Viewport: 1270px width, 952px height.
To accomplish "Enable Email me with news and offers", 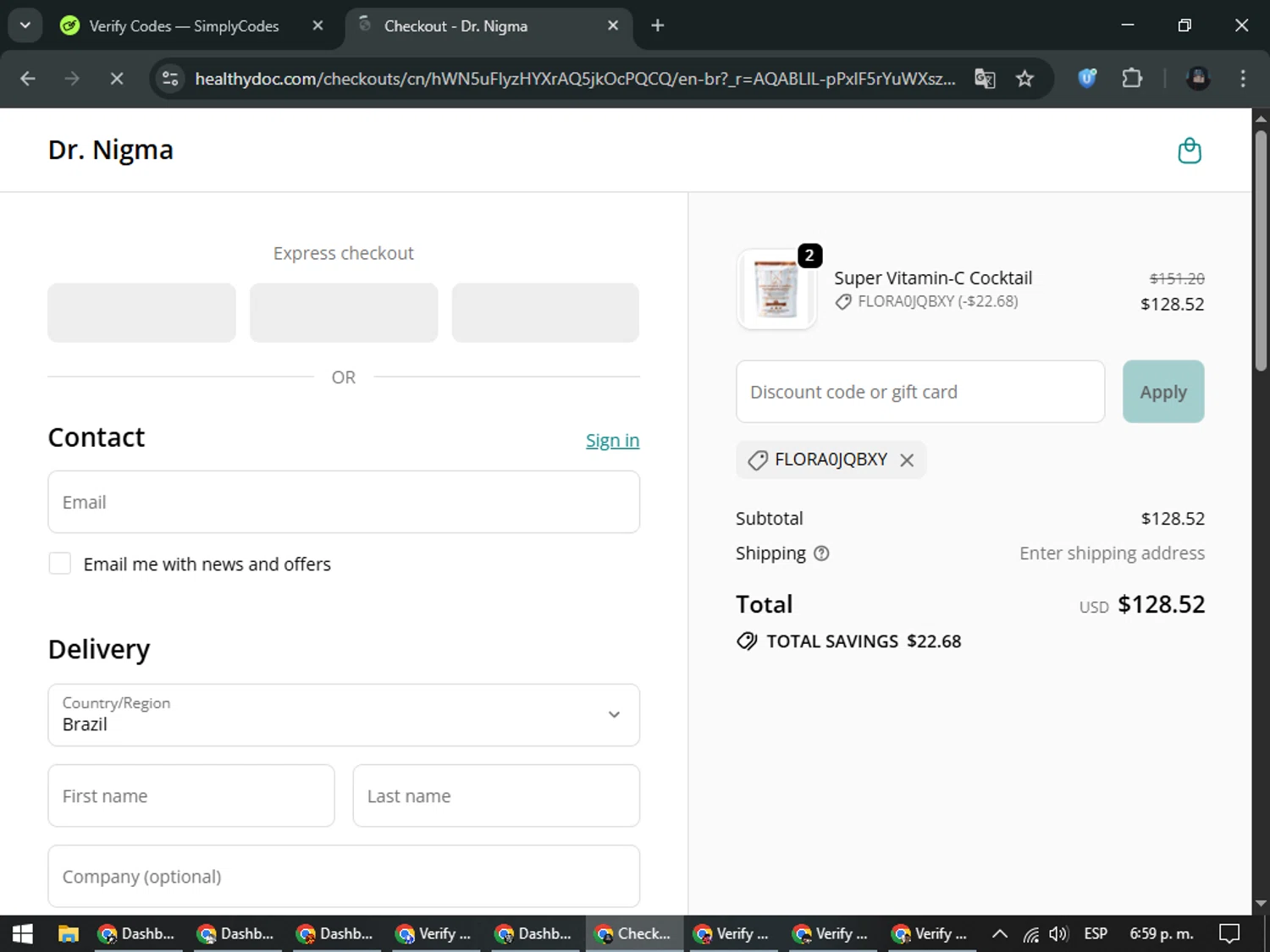I will point(60,564).
